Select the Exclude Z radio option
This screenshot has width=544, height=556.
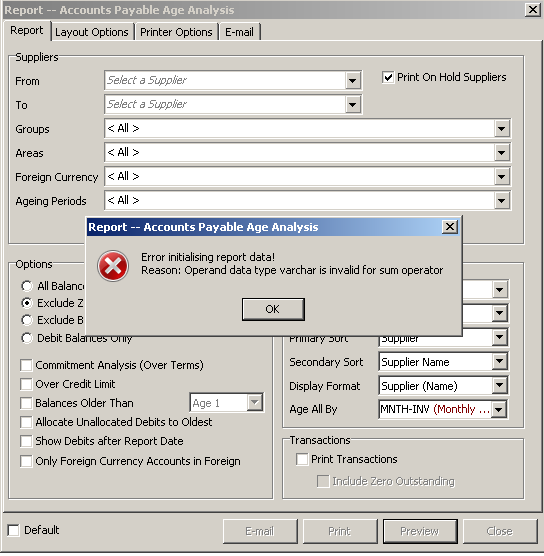click(27, 303)
